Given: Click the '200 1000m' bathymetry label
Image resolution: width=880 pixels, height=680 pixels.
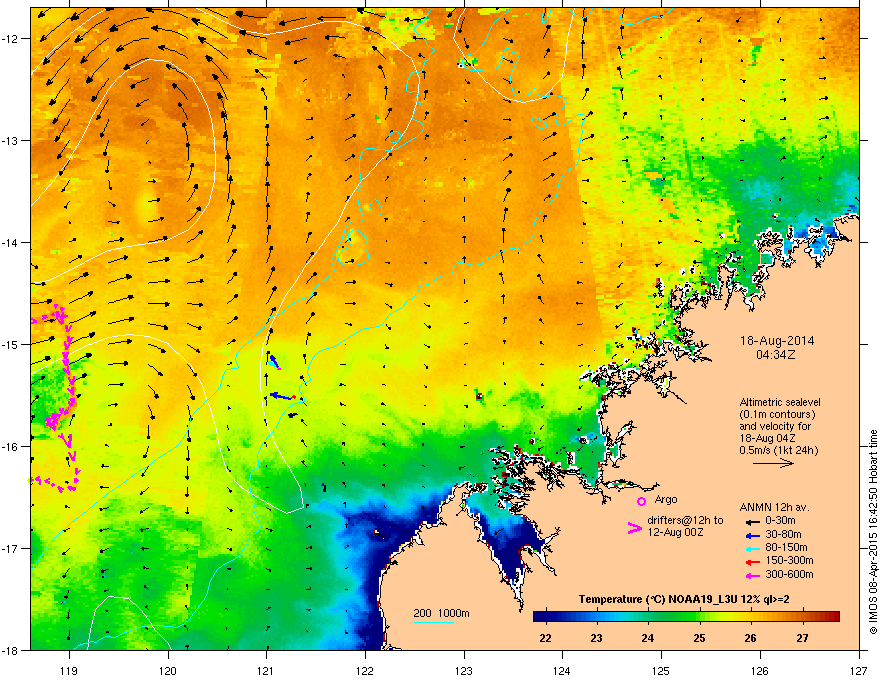Looking at the screenshot, I should point(441,613).
